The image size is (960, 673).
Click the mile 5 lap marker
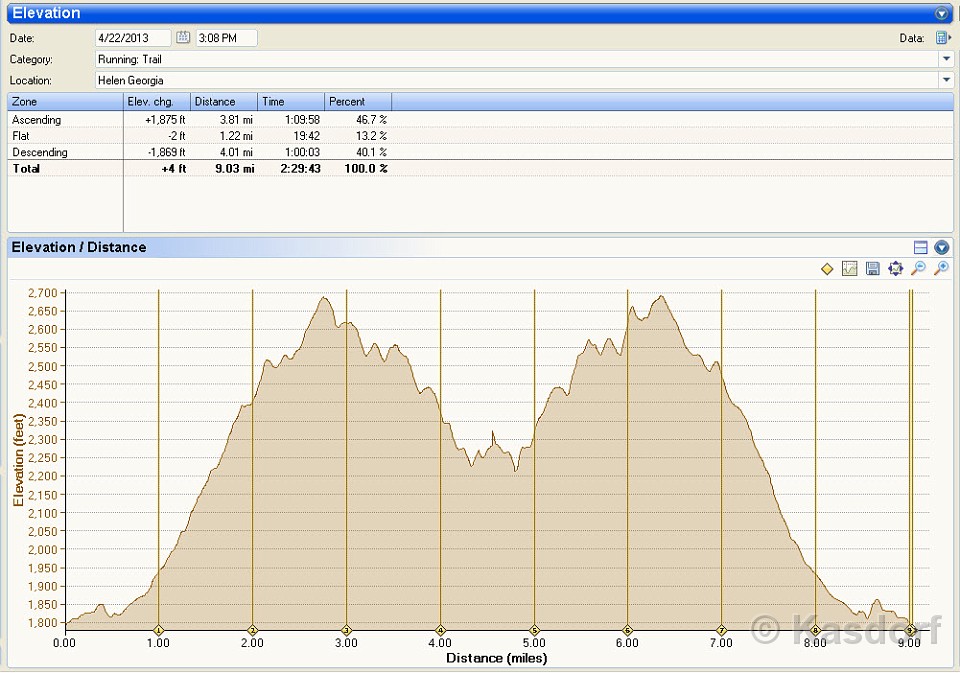tap(534, 630)
